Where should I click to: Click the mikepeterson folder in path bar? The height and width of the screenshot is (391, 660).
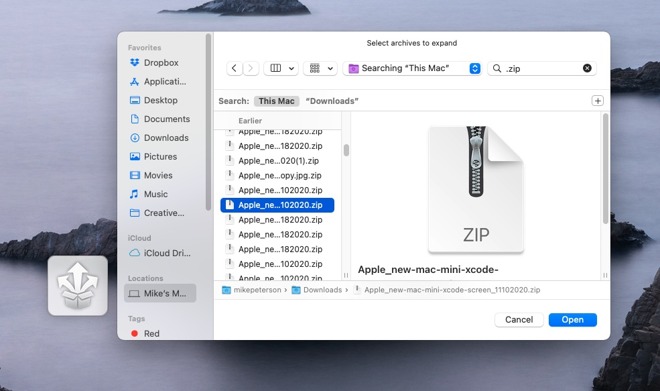(x=252, y=290)
